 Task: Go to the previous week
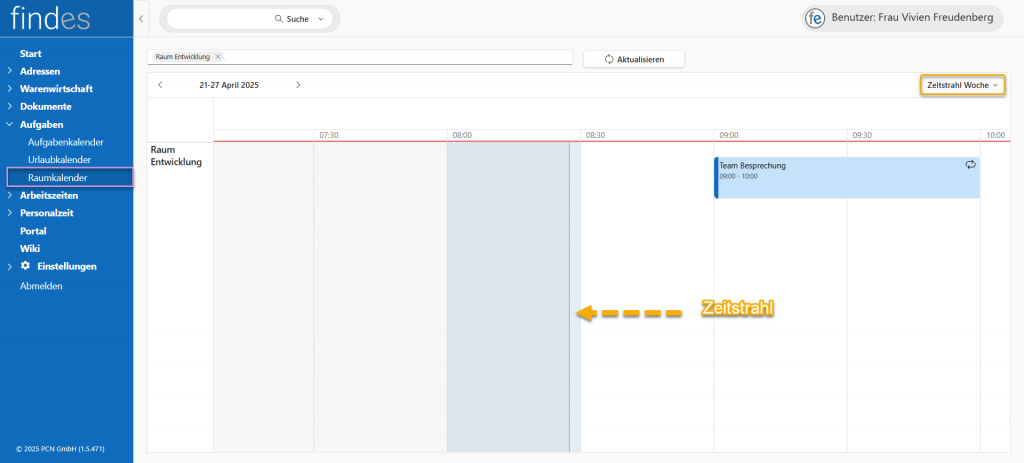point(161,85)
